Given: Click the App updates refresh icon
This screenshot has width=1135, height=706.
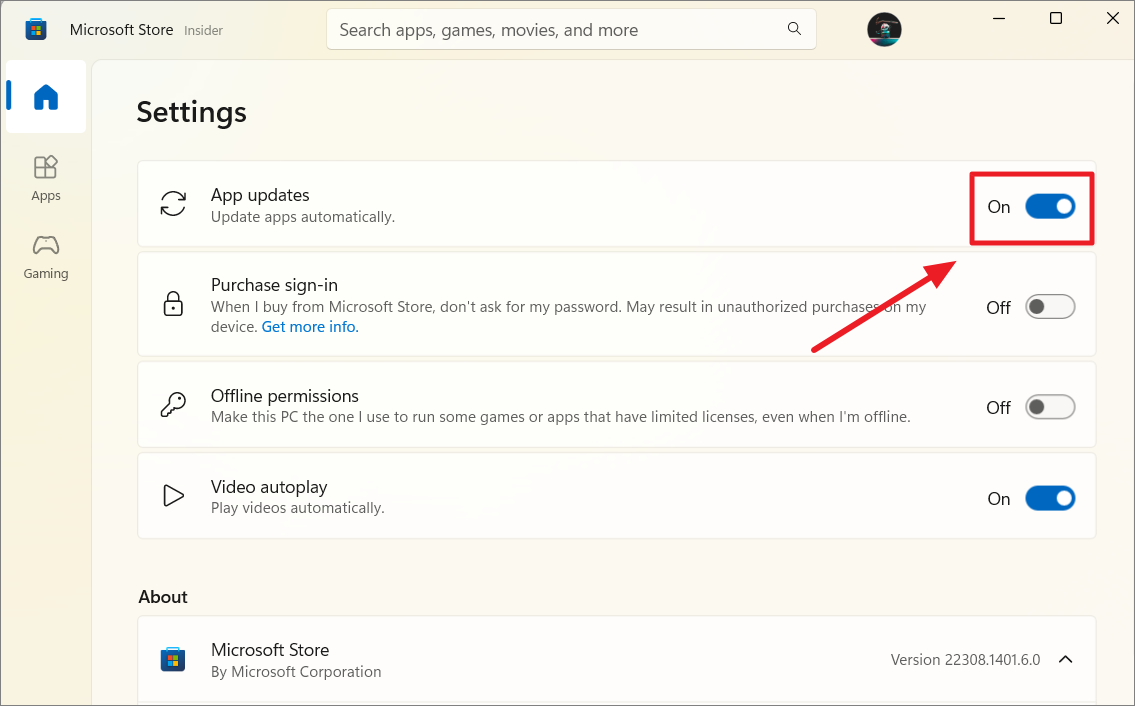Looking at the screenshot, I should [173, 203].
